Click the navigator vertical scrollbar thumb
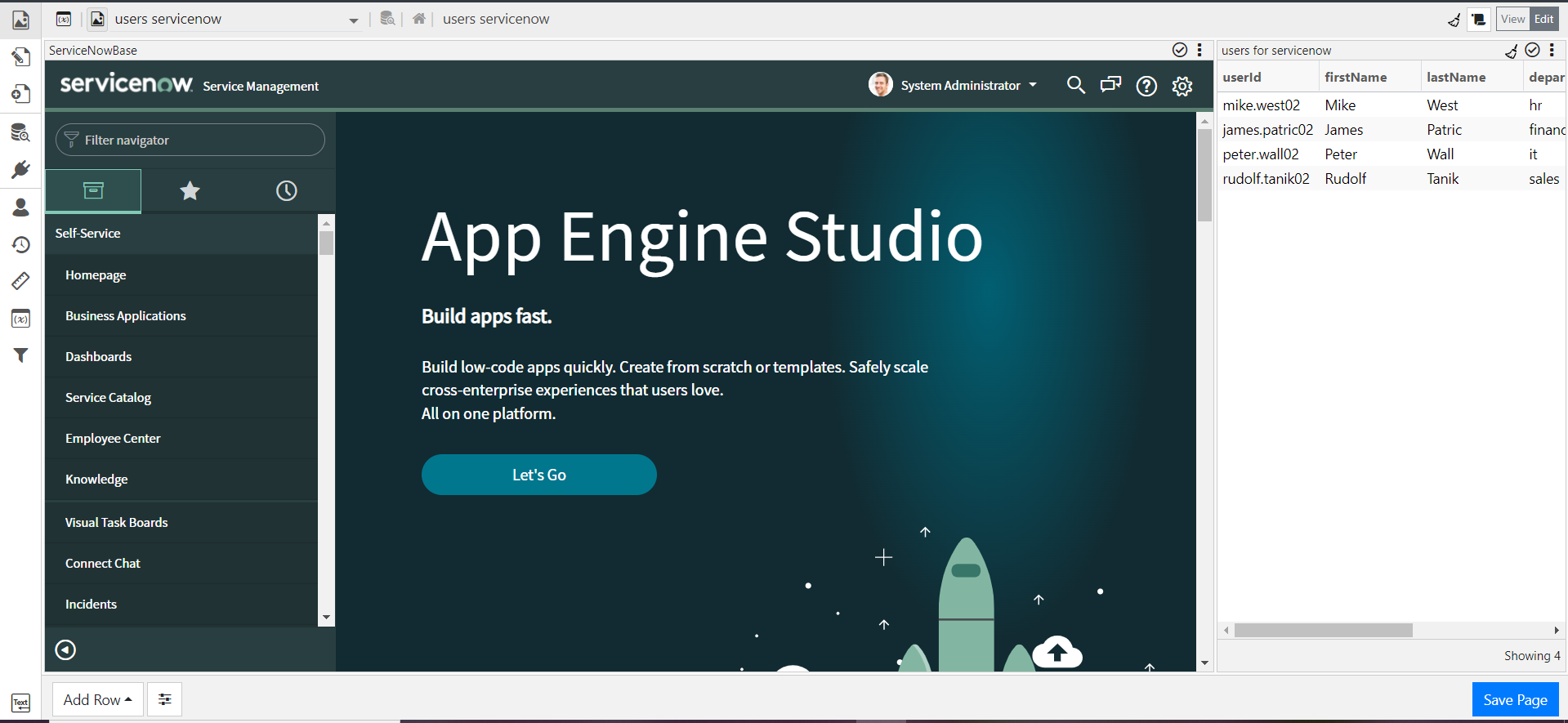This screenshot has width=1568, height=723. pyautogui.click(x=327, y=243)
